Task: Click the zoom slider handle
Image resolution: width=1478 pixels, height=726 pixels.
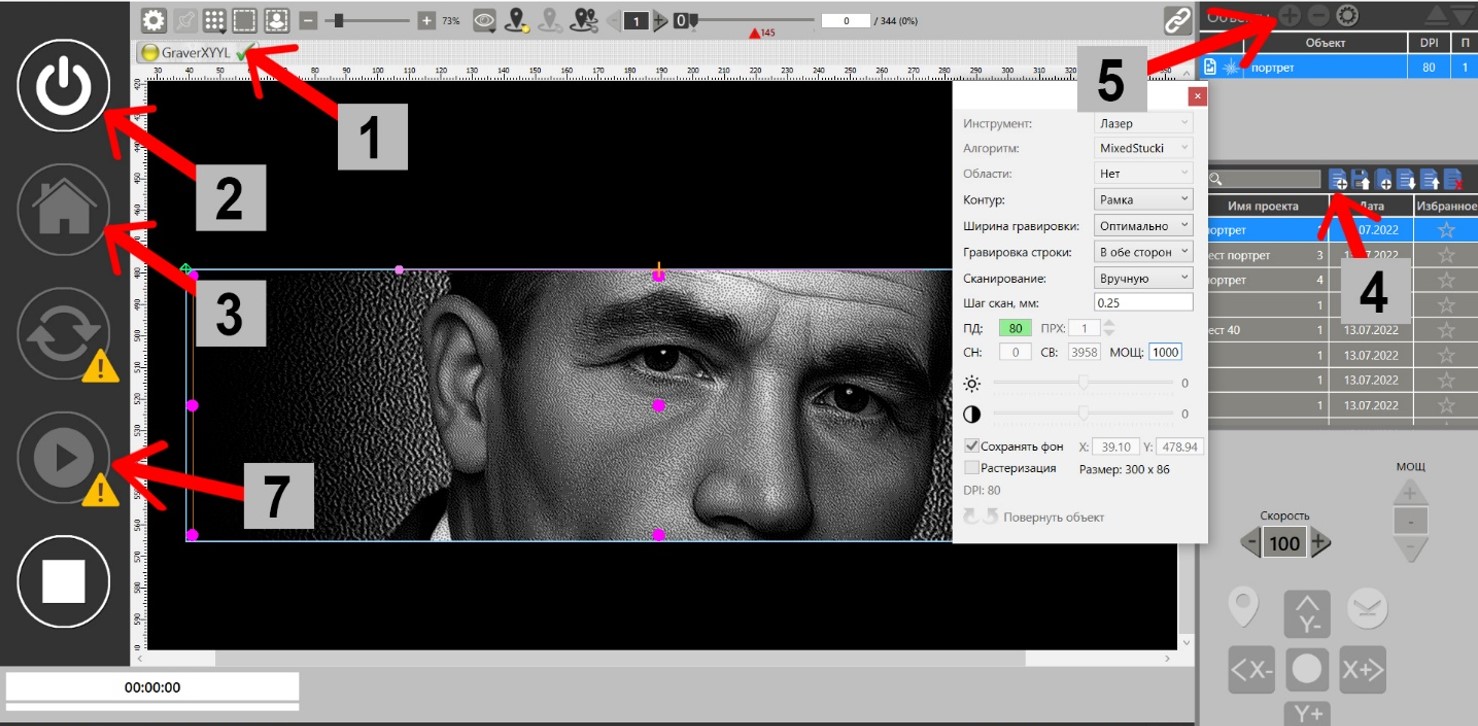Action: point(340,20)
